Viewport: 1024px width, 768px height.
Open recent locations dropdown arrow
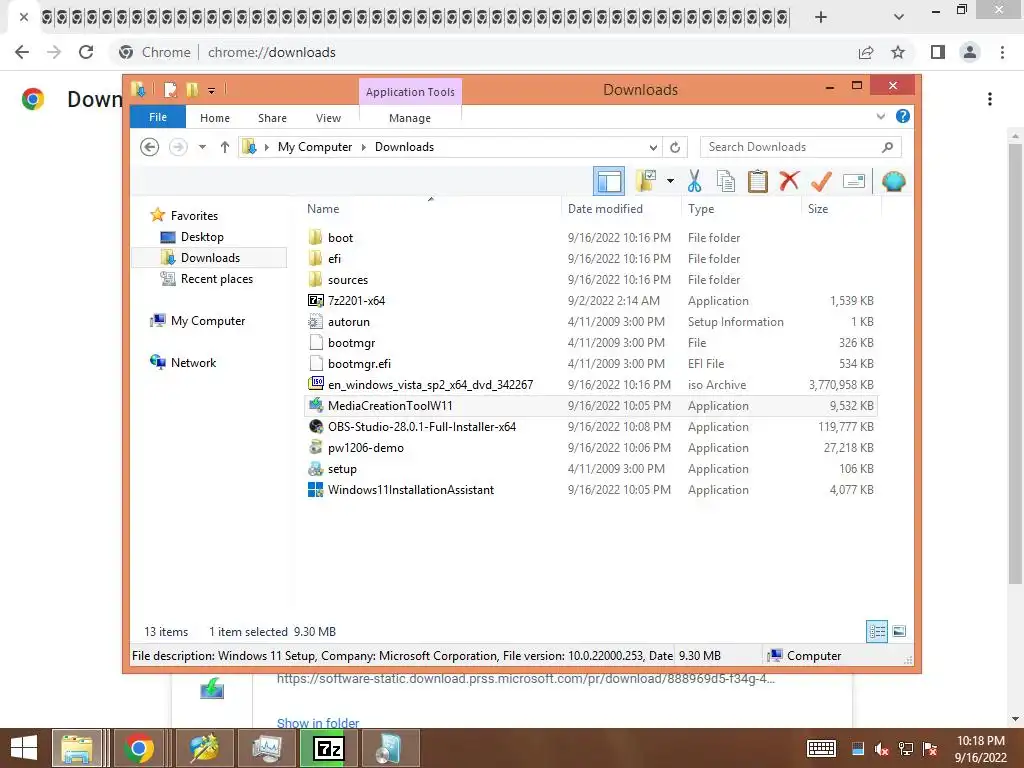click(202, 147)
